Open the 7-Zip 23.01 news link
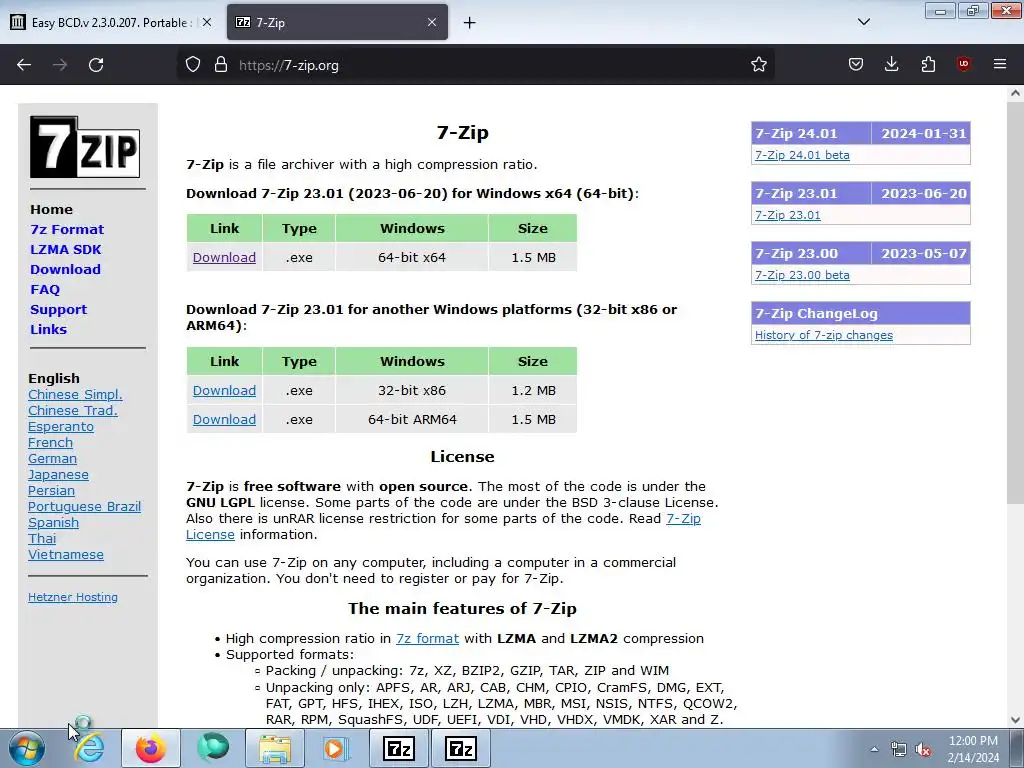This screenshot has width=1024, height=768. (788, 215)
